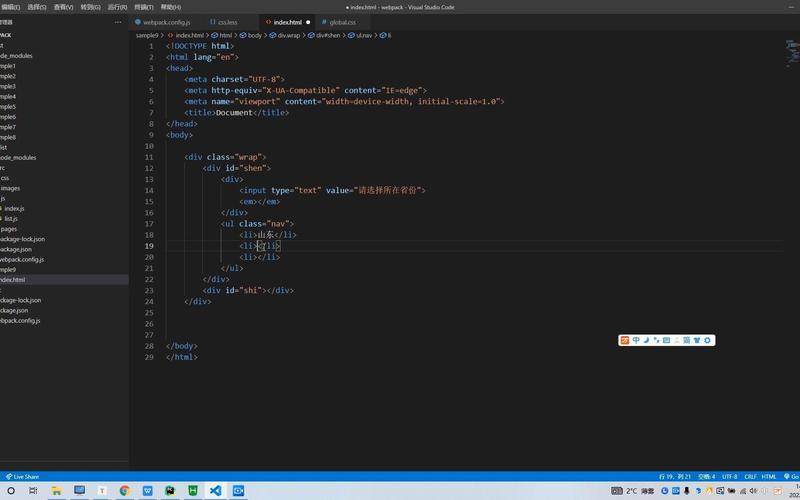Open File Explorer from the taskbar
Viewport: 800px width, 500px height.
pos(57,491)
